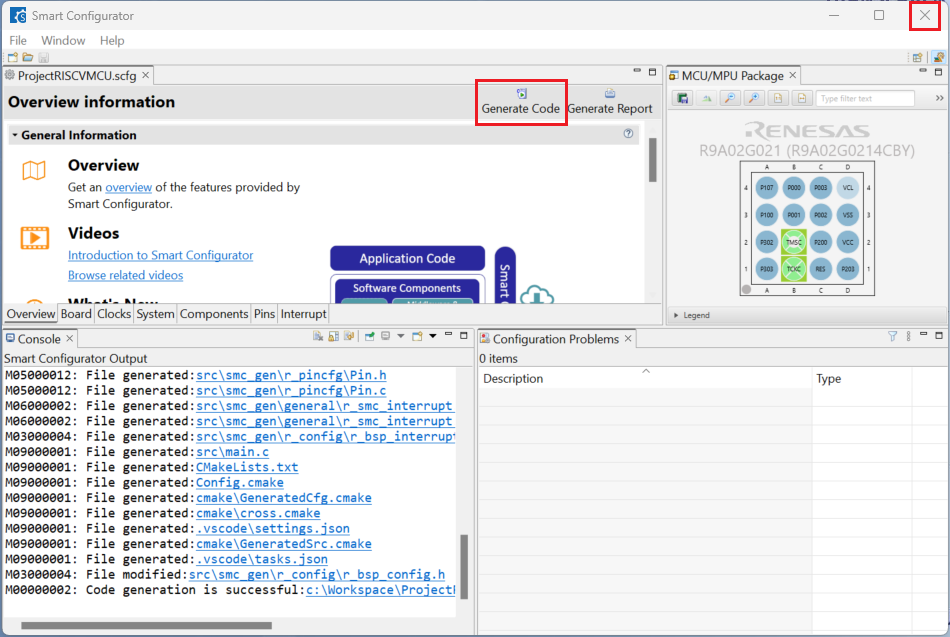The height and width of the screenshot is (637, 950).
Task: Click the fit-height package view icon
Action: pyautogui.click(x=778, y=98)
